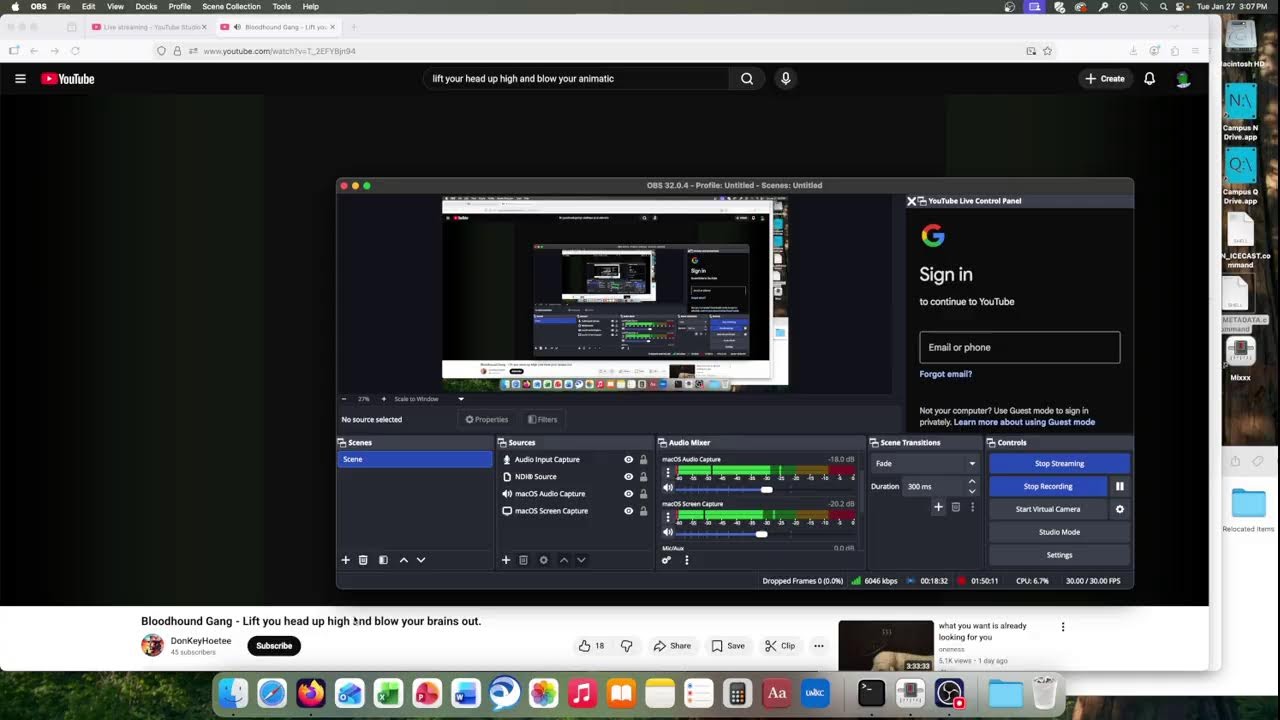This screenshot has height=720, width=1280.
Task: Open the Fade transition dropdown
Action: tap(925, 463)
